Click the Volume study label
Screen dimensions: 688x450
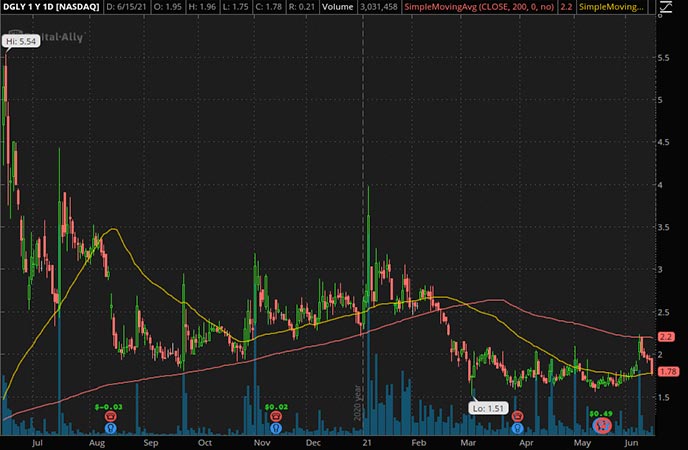click(x=337, y=7)
